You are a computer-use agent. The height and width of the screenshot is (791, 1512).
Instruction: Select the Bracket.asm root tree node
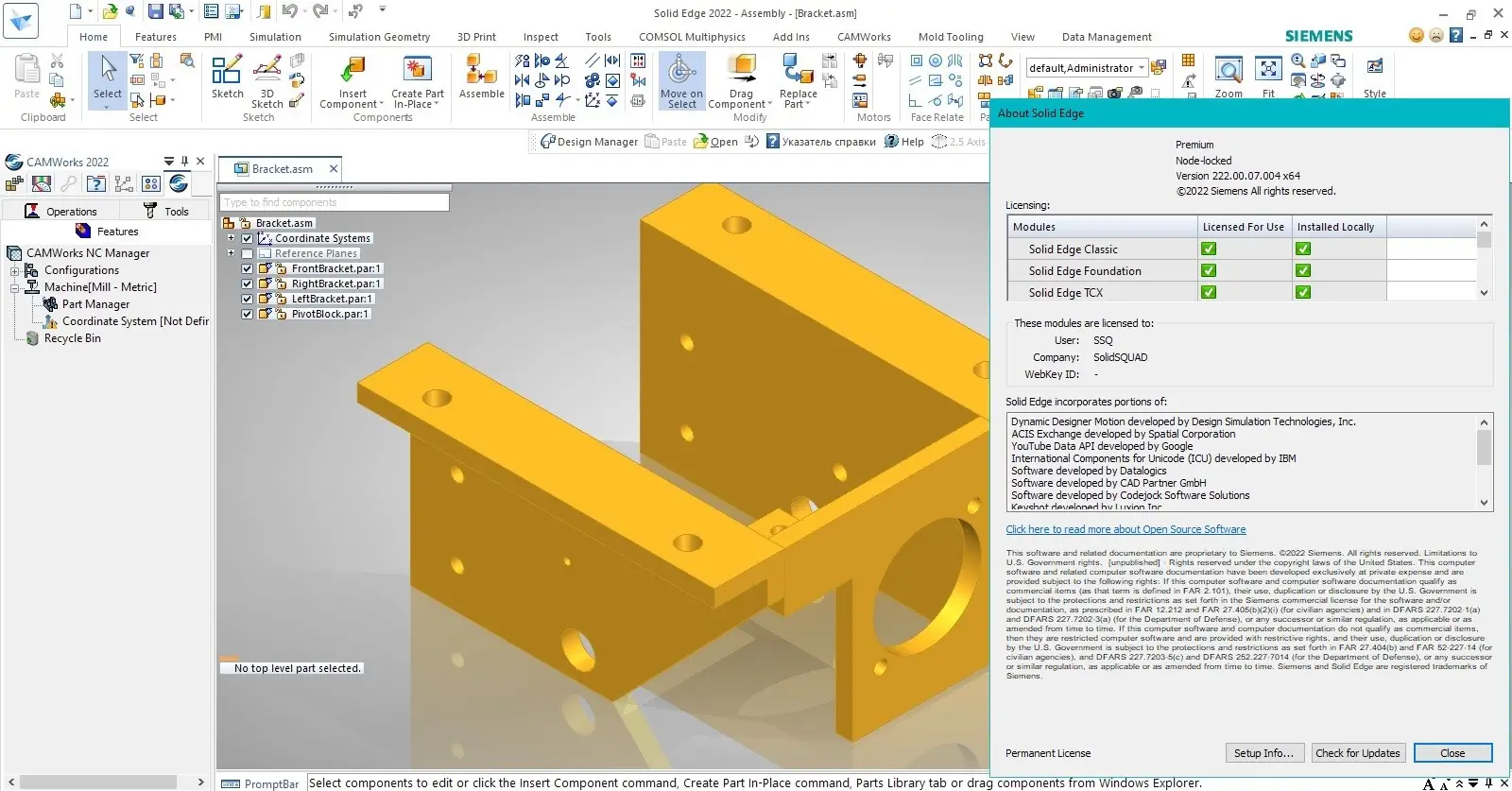[x=283, y=223]
